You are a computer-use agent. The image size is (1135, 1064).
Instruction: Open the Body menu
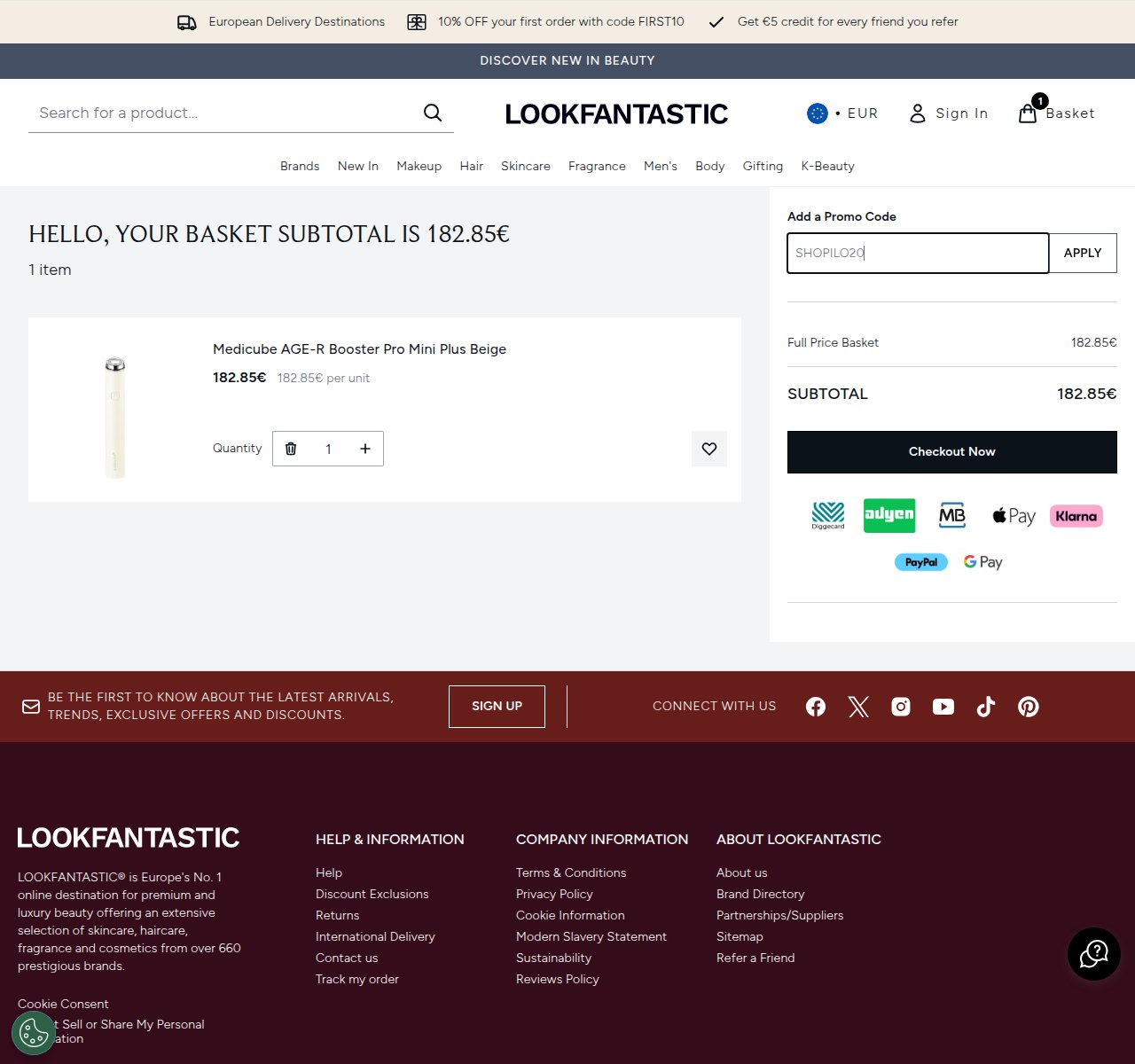(x=710, y=166)
